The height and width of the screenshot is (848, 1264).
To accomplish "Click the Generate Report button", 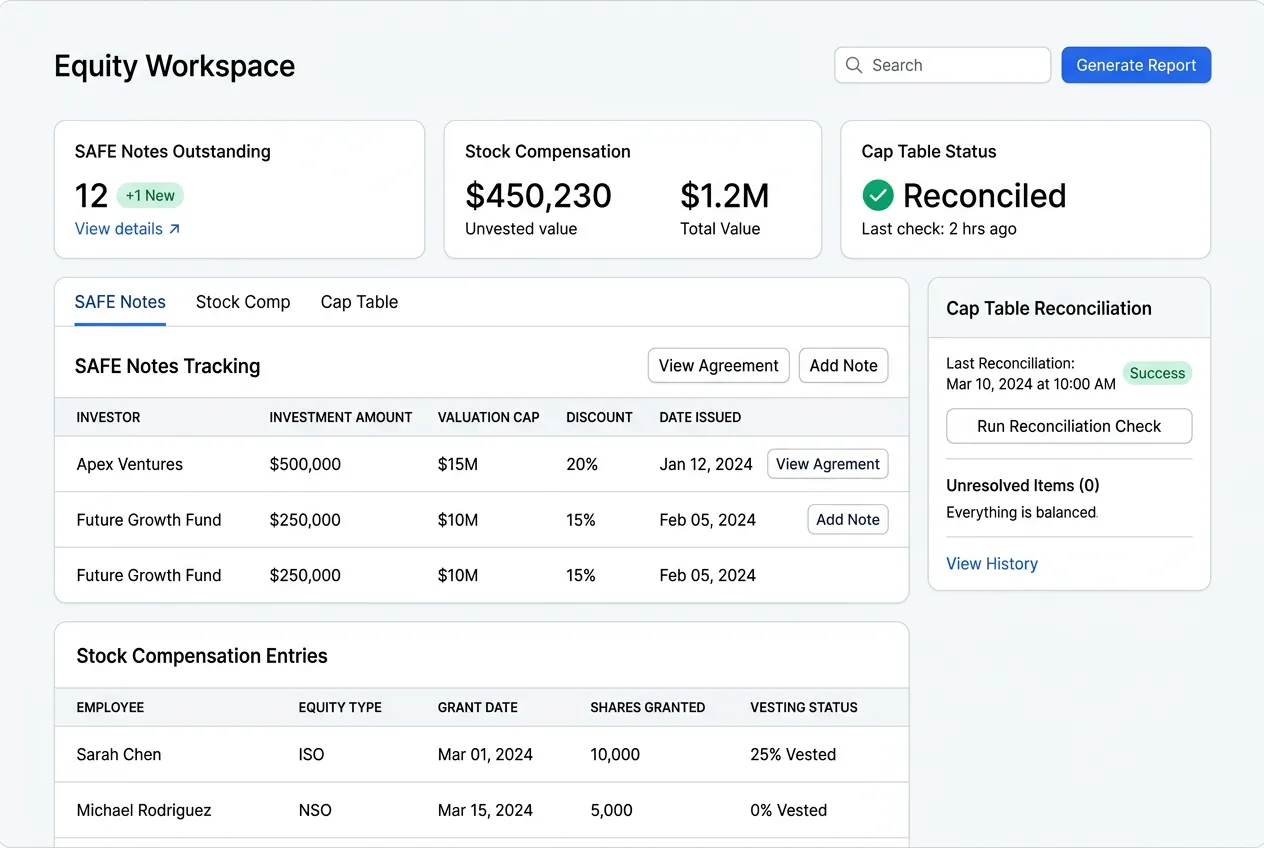I will pyautogui.click(x=1136, y=65).
